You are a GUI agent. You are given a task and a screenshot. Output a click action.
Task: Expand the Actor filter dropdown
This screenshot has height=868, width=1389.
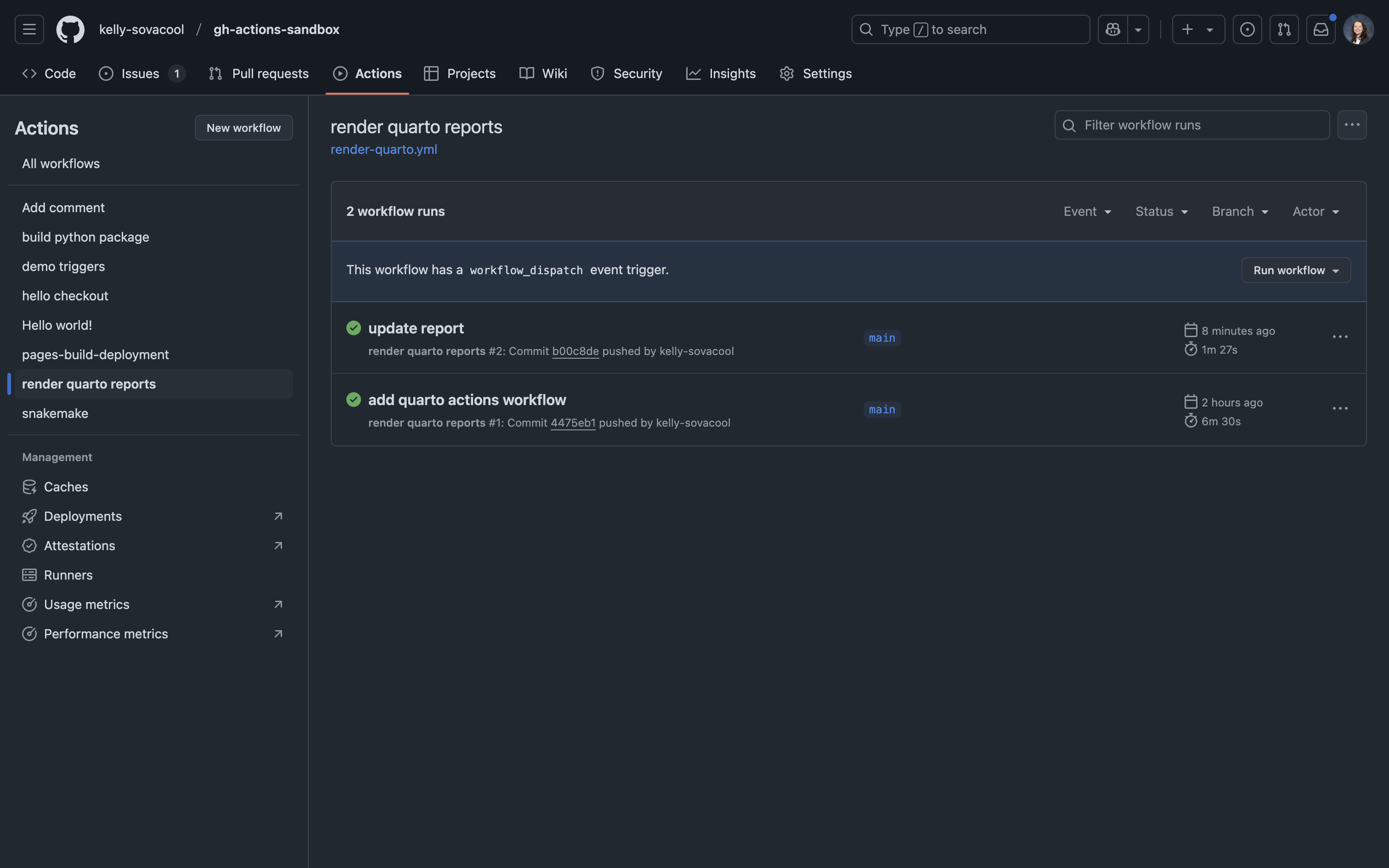point(1316,212)
